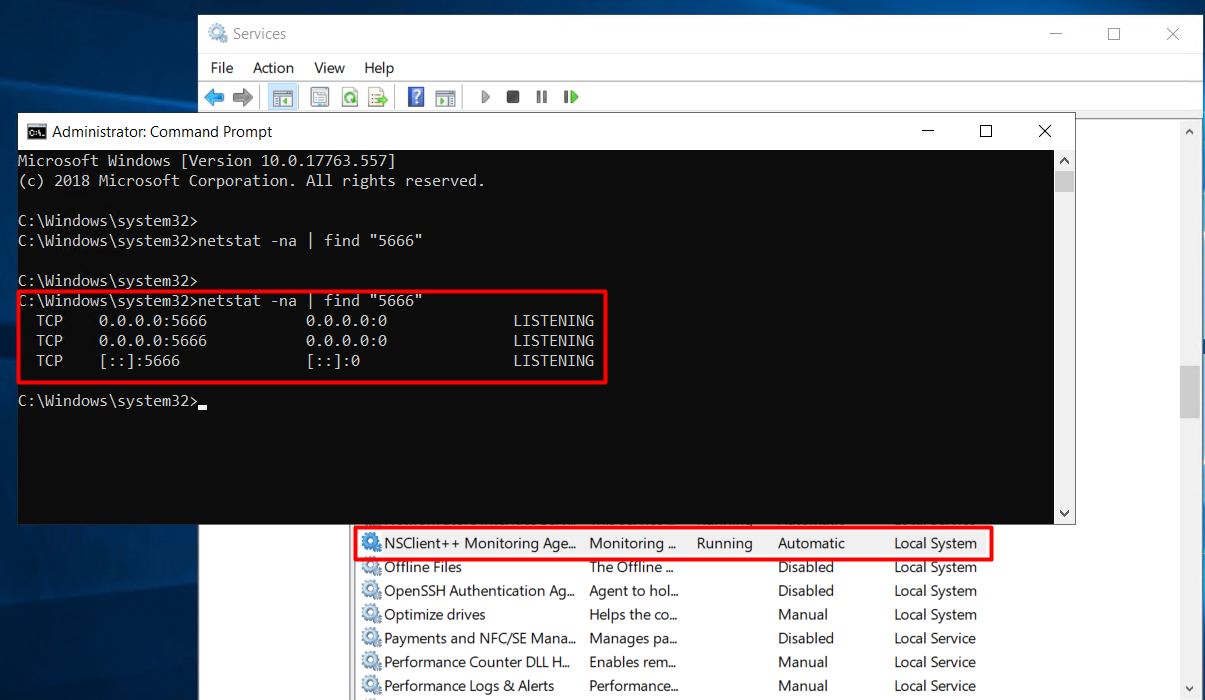Select the Optimize drives service
The width and height of the screenshot is (1205, 700).
point(434,615)
